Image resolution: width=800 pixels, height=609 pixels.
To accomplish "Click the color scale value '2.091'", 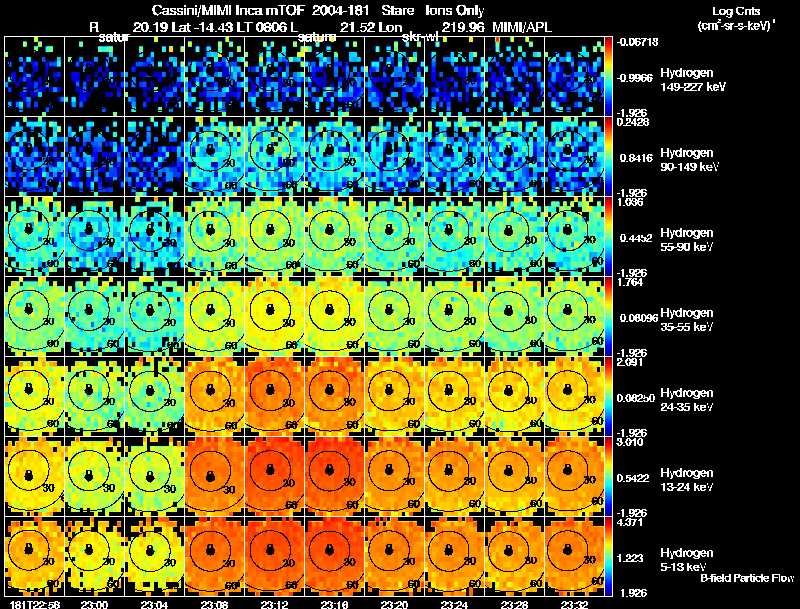I will [x=630, y=362].
